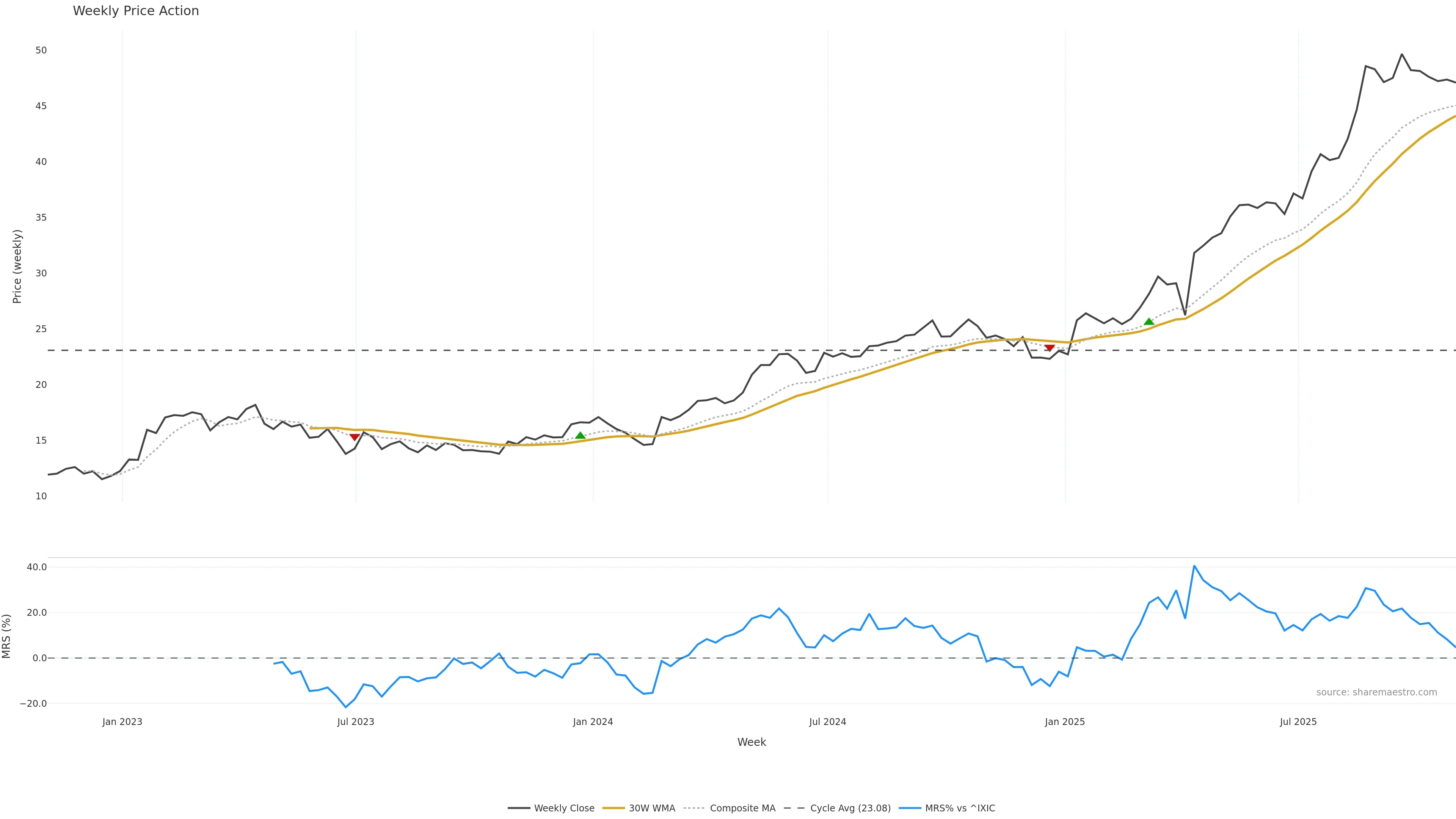Click the Jan 2025 x-axis label
This screenshot has width=1456, height=819.
click(1065, 722)
